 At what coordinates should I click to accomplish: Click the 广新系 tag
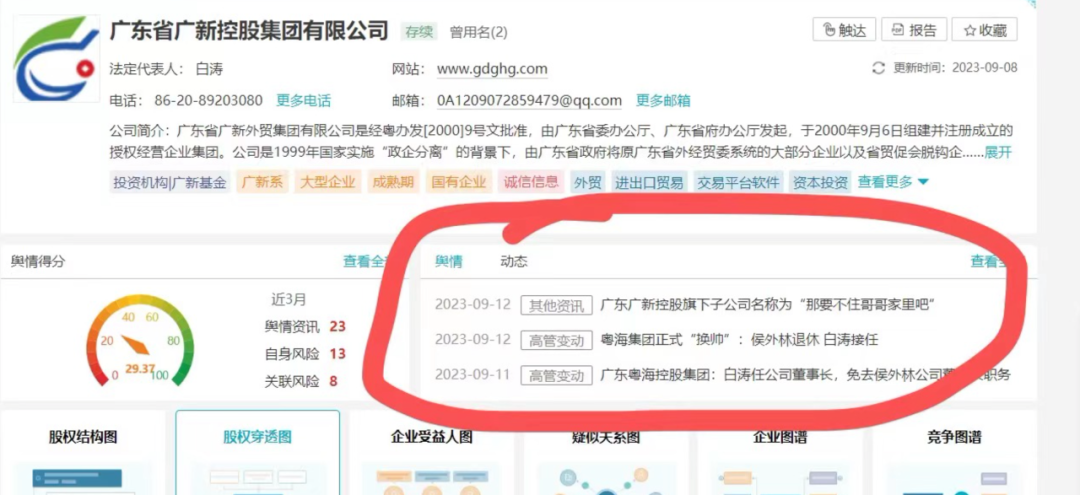[261, 182]
